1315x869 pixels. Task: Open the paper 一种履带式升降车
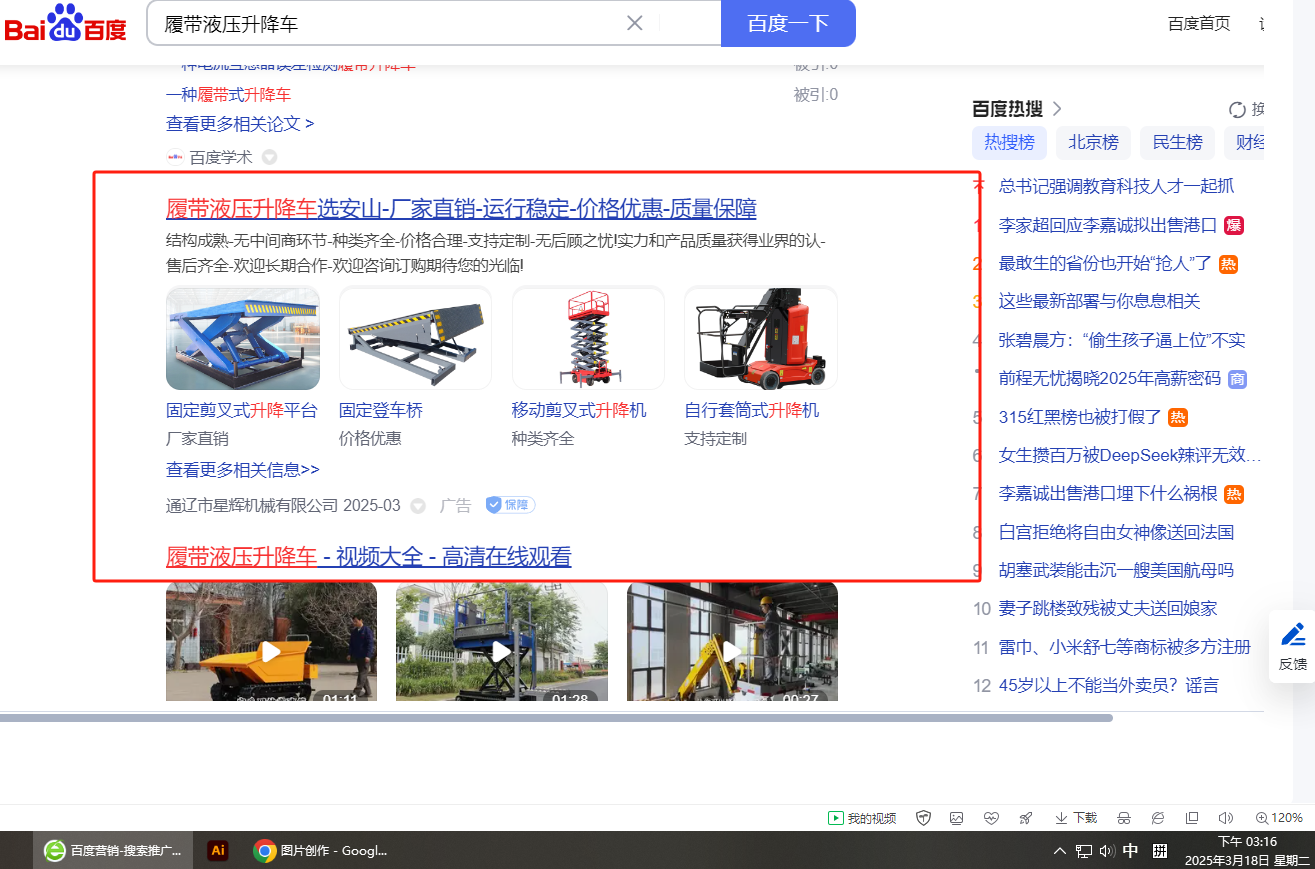[228, 95]
